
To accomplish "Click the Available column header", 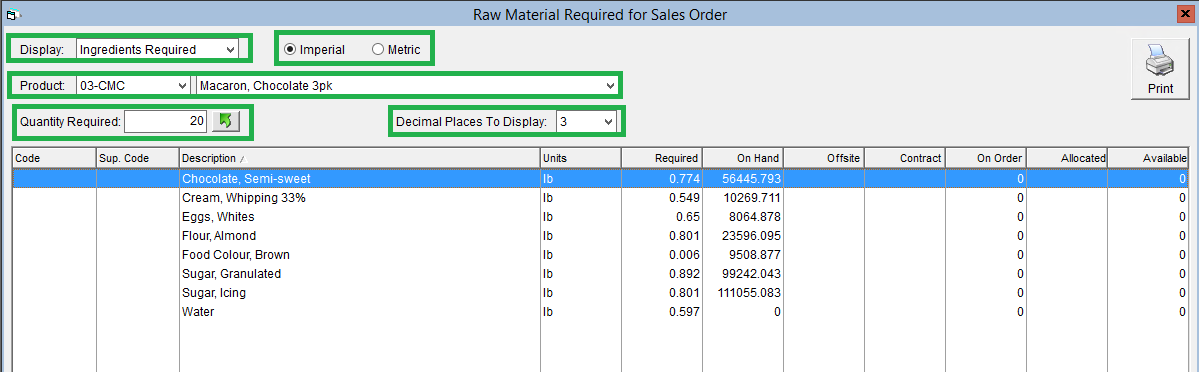I will (1148, 158).
